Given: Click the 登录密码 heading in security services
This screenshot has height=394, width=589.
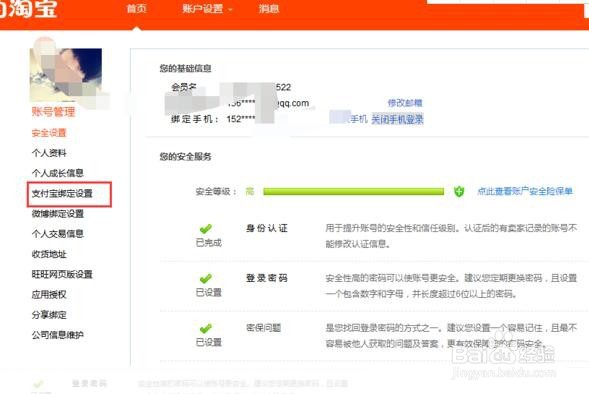Looking at the screenshot, I should pyautogui.click(x=267, y=278).
